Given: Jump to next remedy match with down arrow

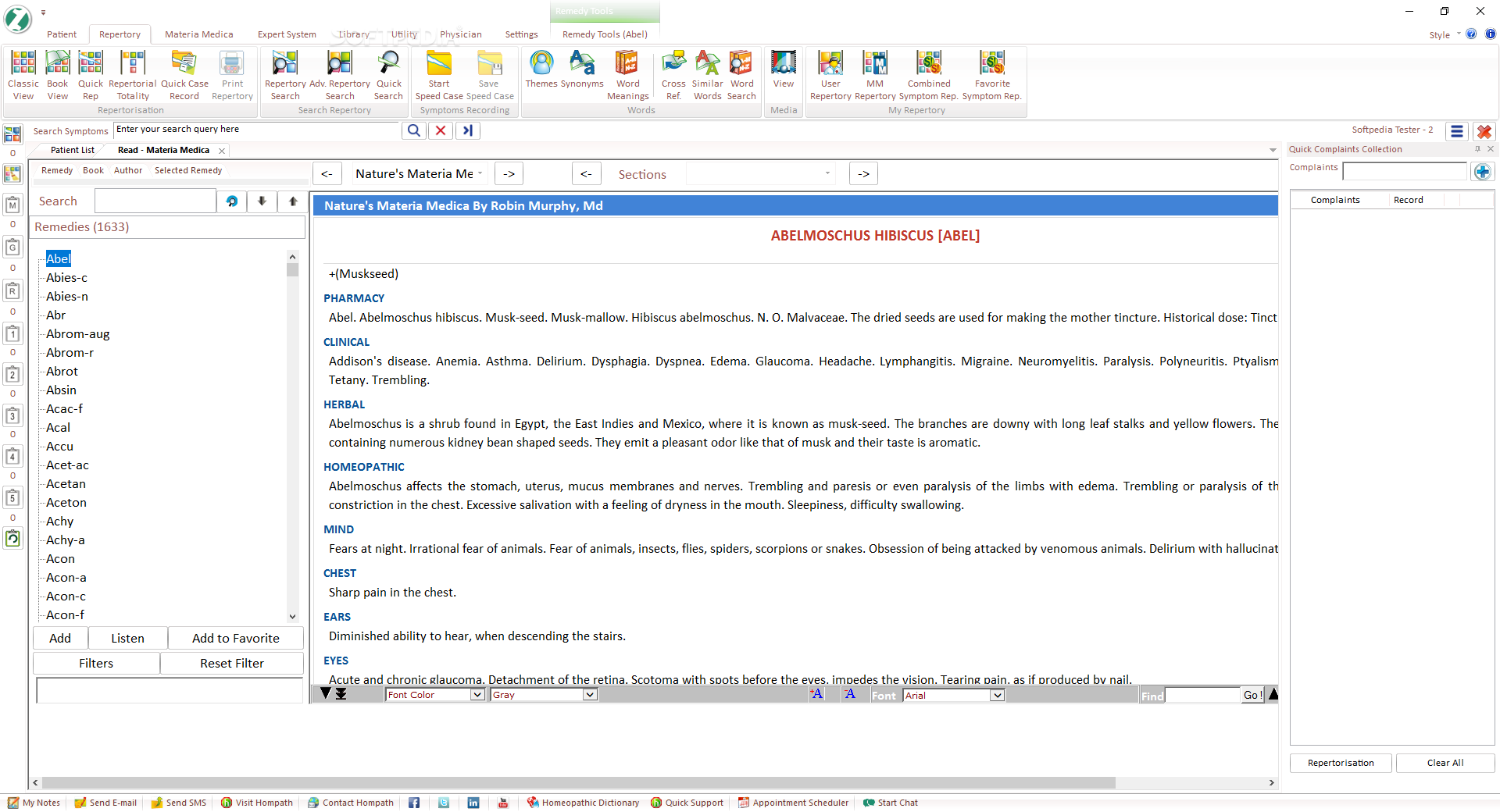Looking at the screenshot, I should (x=262, y=201).
